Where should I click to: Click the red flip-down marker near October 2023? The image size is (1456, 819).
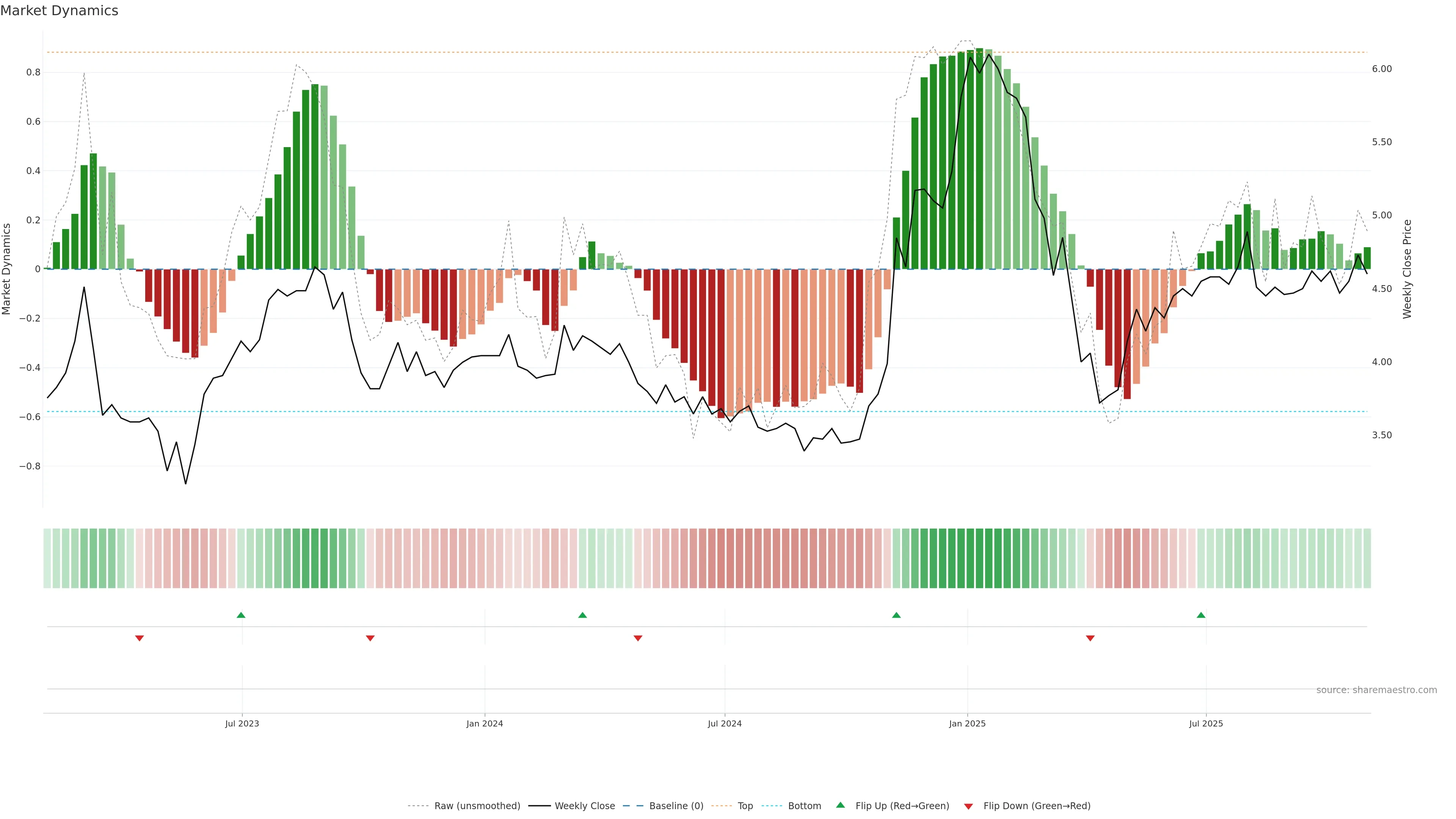pos(370,638)
